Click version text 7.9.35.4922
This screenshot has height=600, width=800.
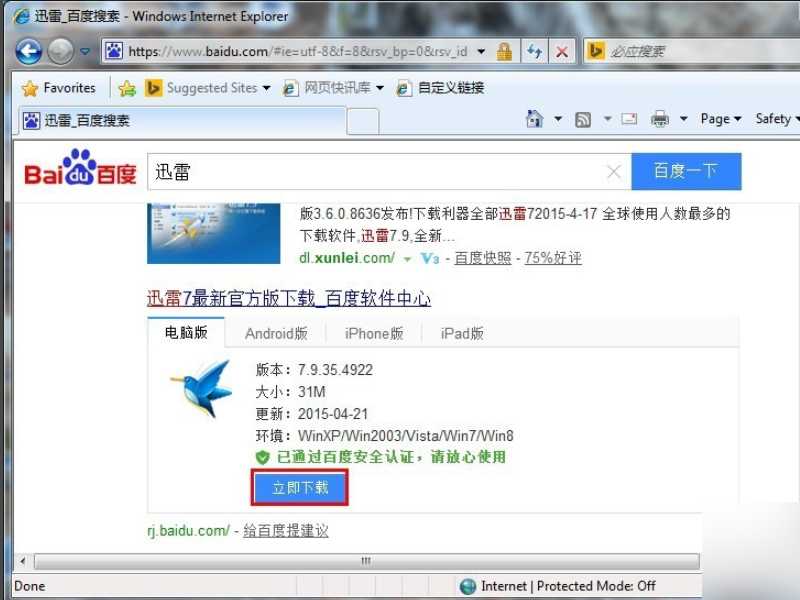tap(335, 369)
